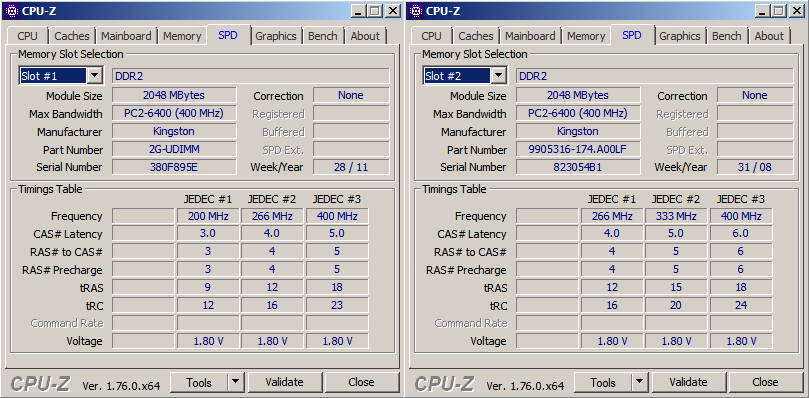Image resolution: width=809 pixels, height=398 pixels.
Task: Click CPU-Z app icon in right window title bar
Action: [415, 11]
